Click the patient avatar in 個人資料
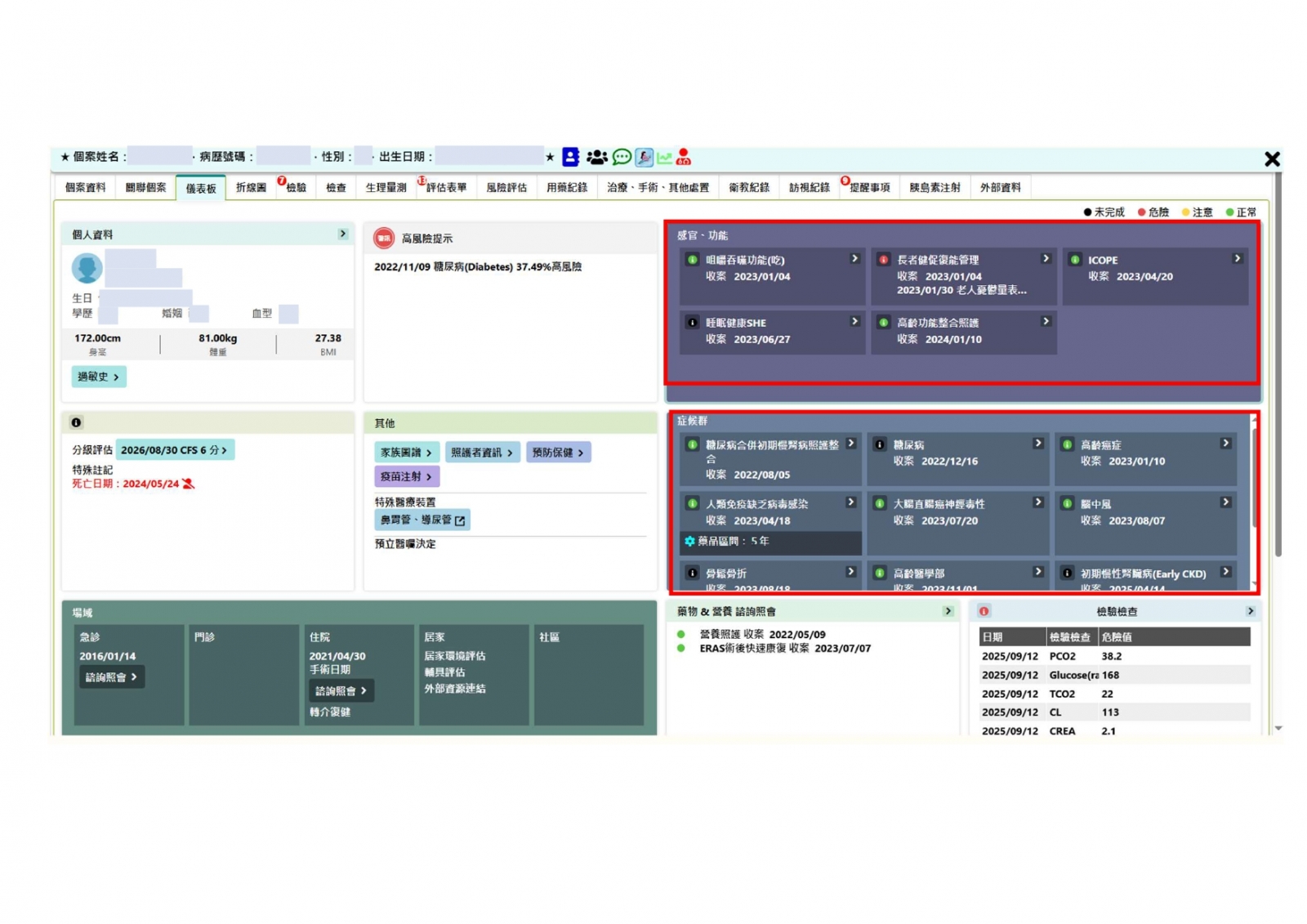Image resolution: width=1307 pixels, height=924 pixels. click(87, 268)
